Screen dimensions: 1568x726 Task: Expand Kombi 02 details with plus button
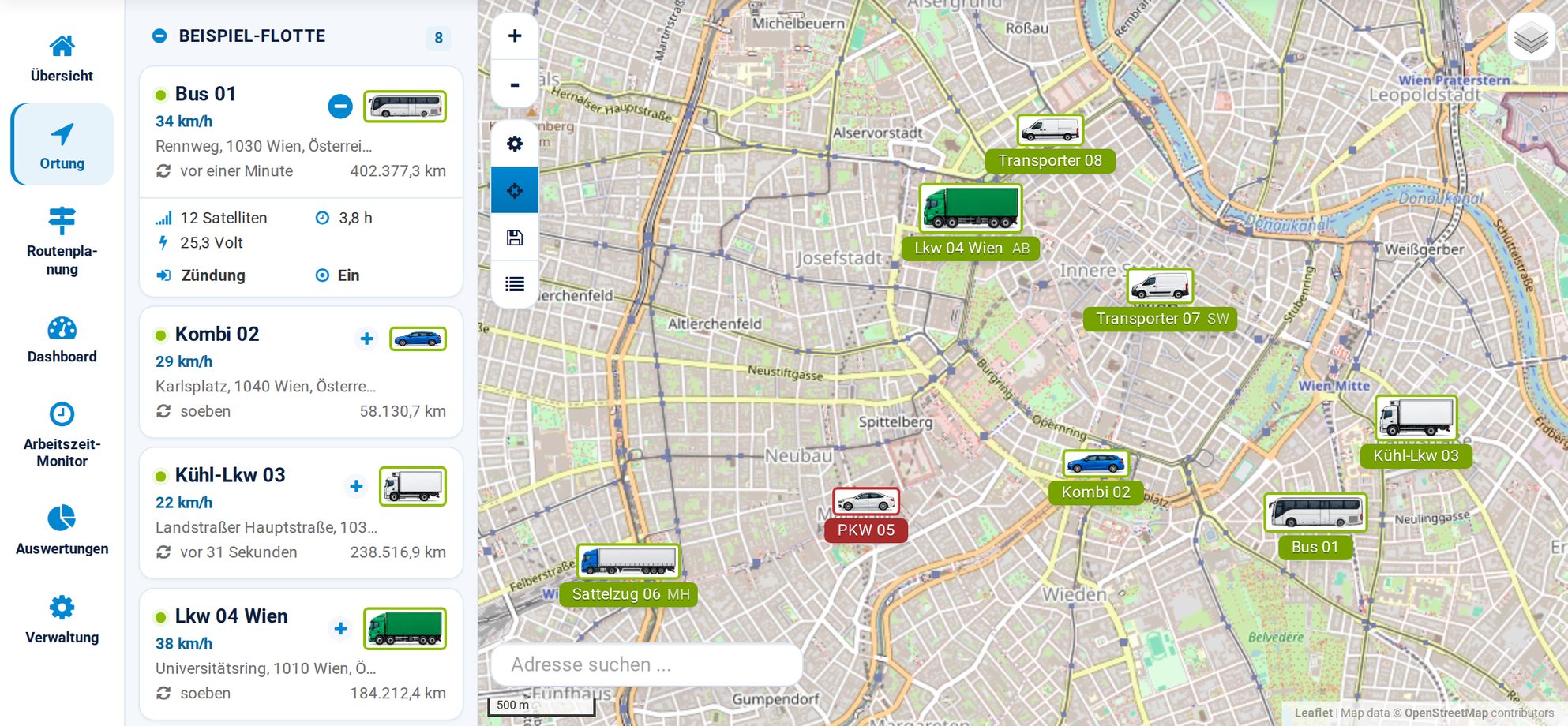(366, 339)
